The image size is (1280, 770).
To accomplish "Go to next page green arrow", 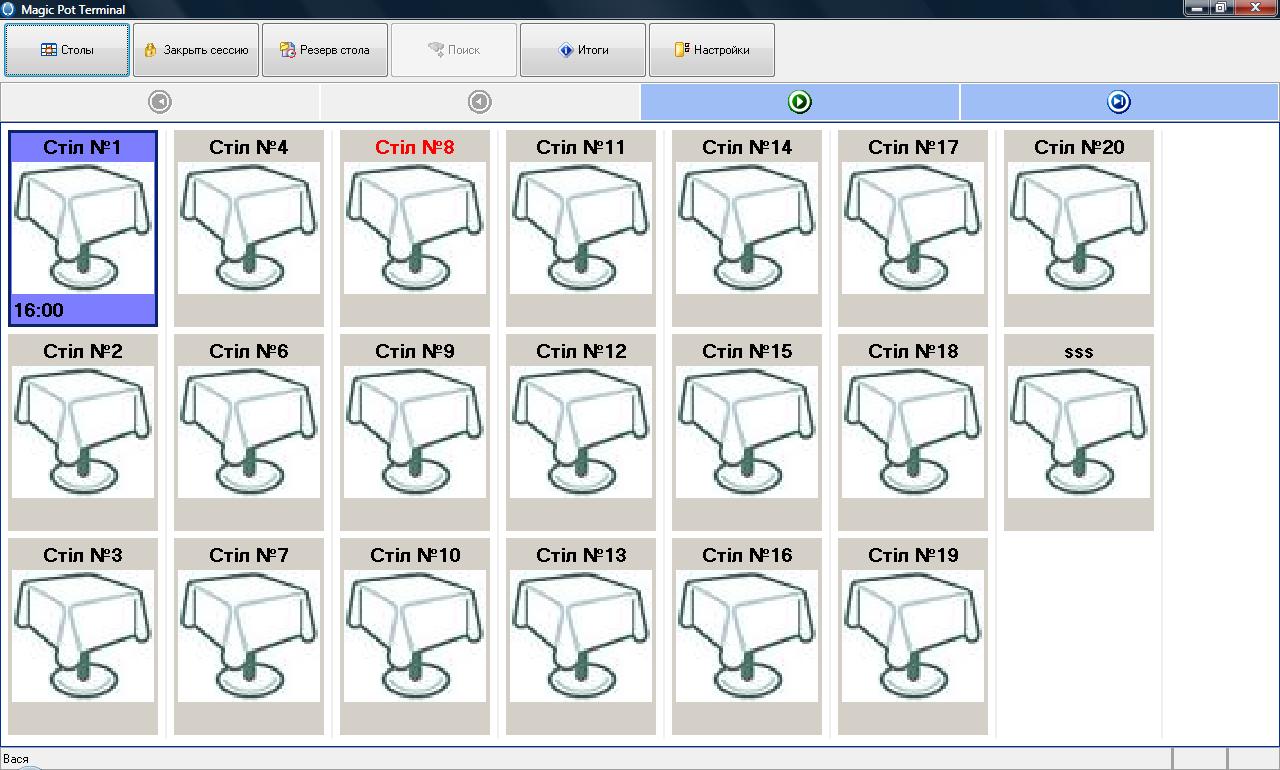I will pos(799,102).
